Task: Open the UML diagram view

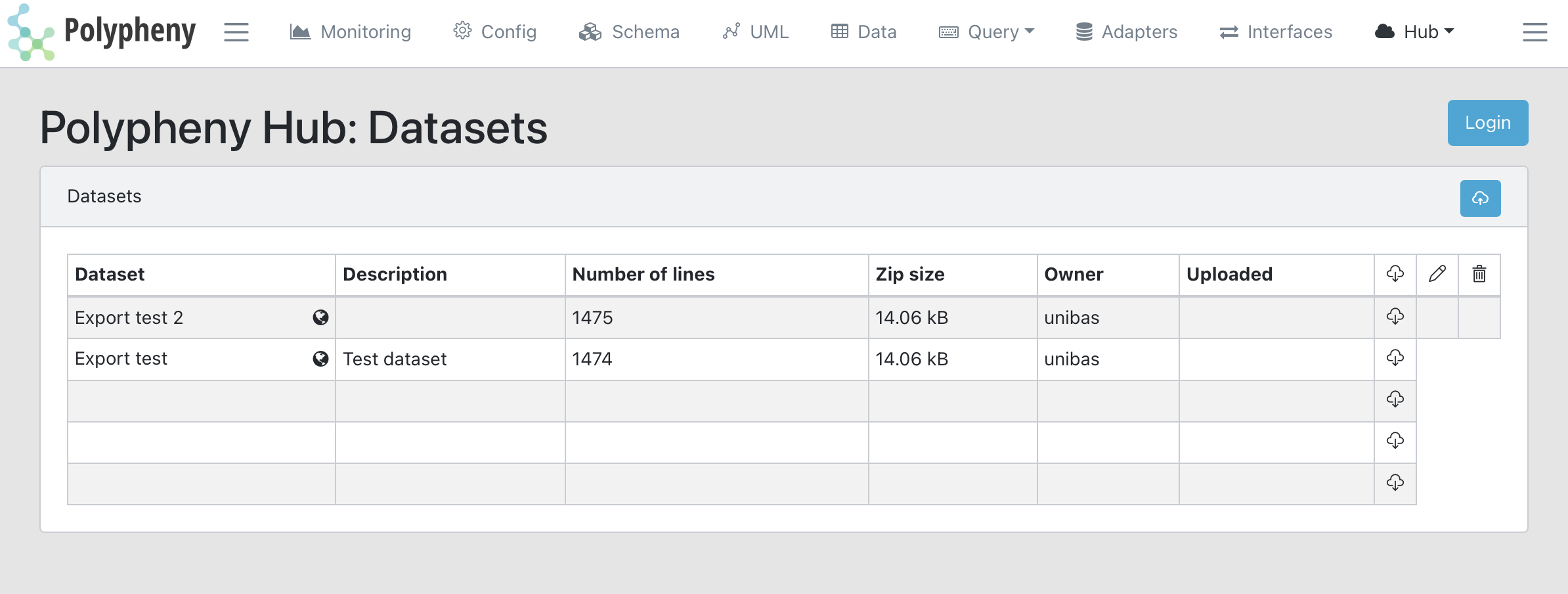Action: click(755, 32)
